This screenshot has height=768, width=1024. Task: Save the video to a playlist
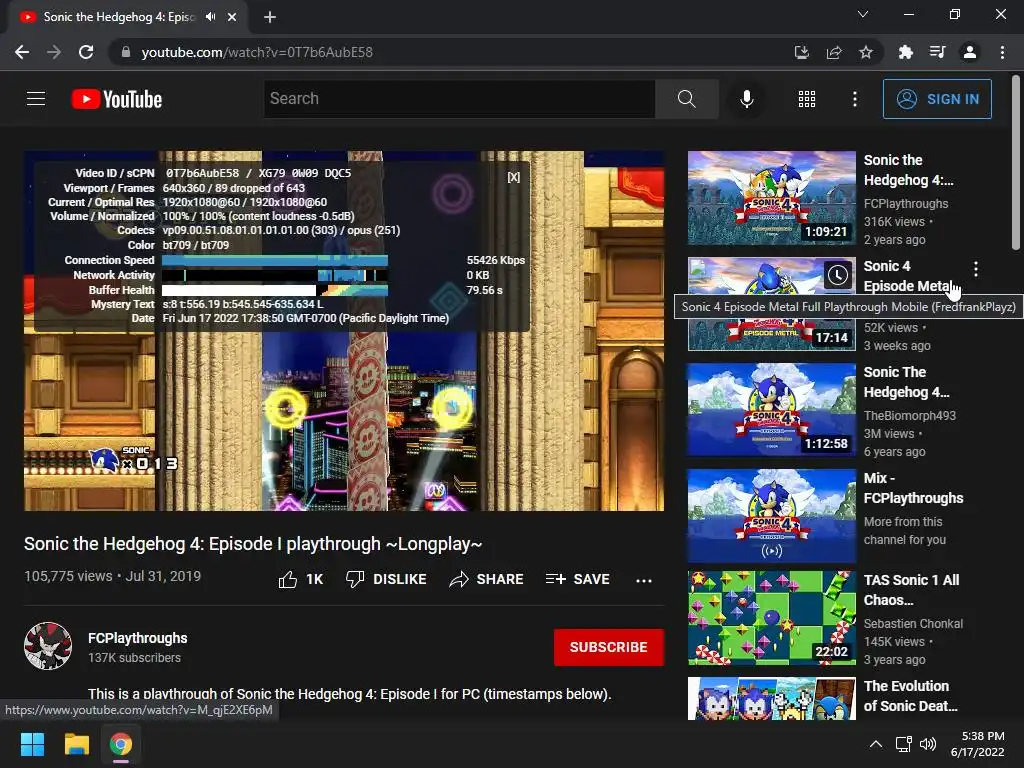coord(578,579)
